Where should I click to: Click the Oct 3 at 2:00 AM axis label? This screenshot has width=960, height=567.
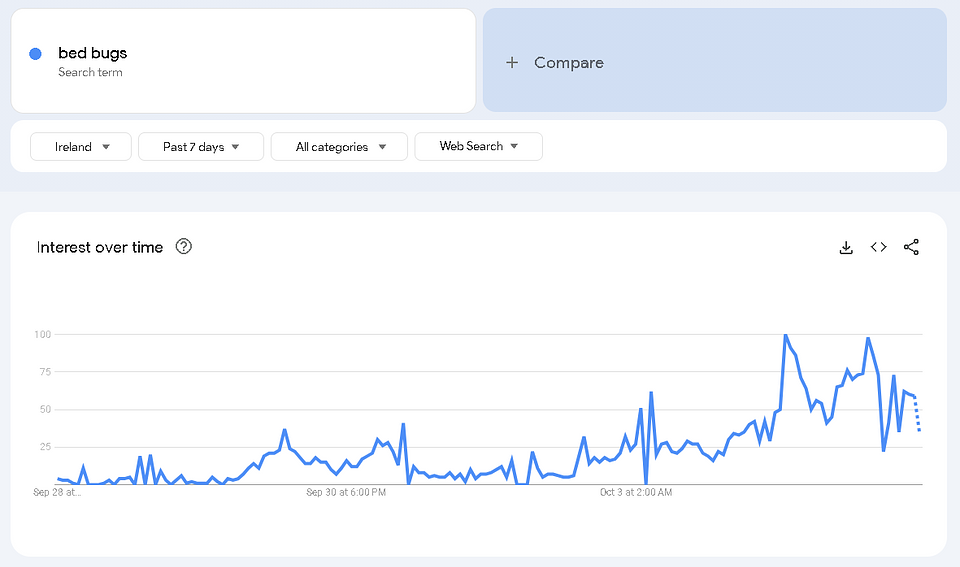pyautogui.click(x=635, y=492)
